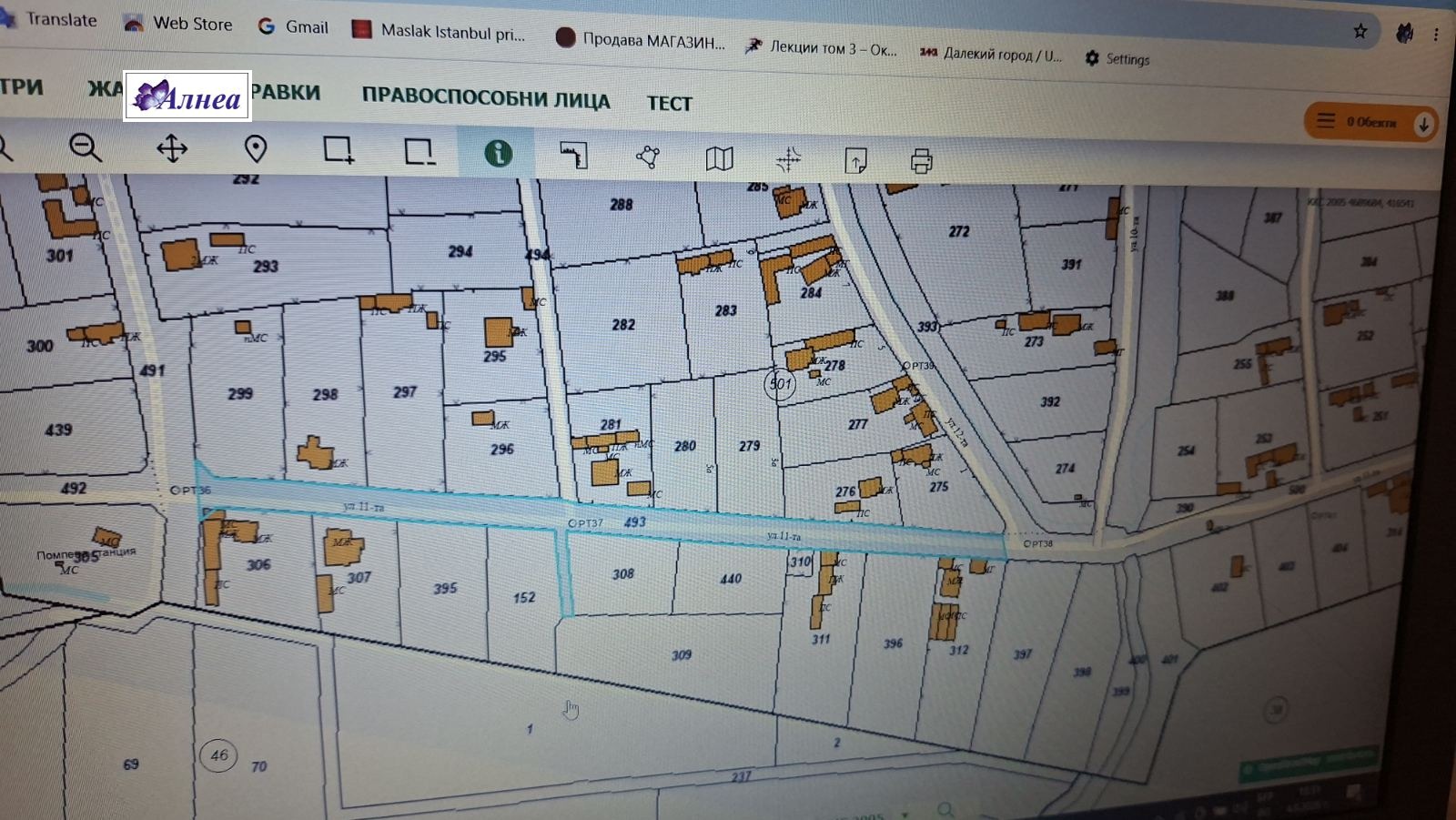Viewport: 1456px width, 820px height.
Task: Activate the pan (four-arrow move) tool
Action: (172, 148)
